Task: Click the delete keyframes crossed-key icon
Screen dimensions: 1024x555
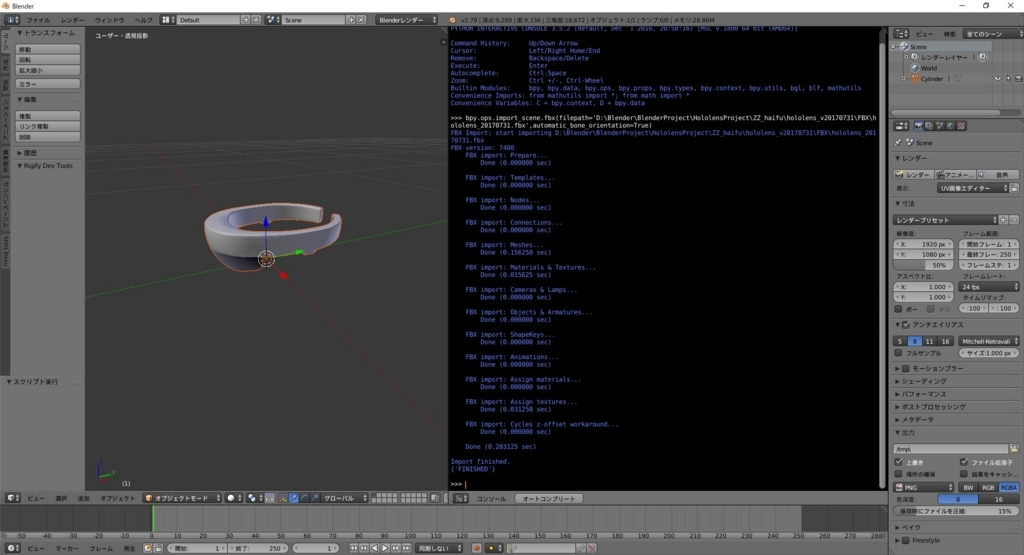Action: tap(592, 548)
